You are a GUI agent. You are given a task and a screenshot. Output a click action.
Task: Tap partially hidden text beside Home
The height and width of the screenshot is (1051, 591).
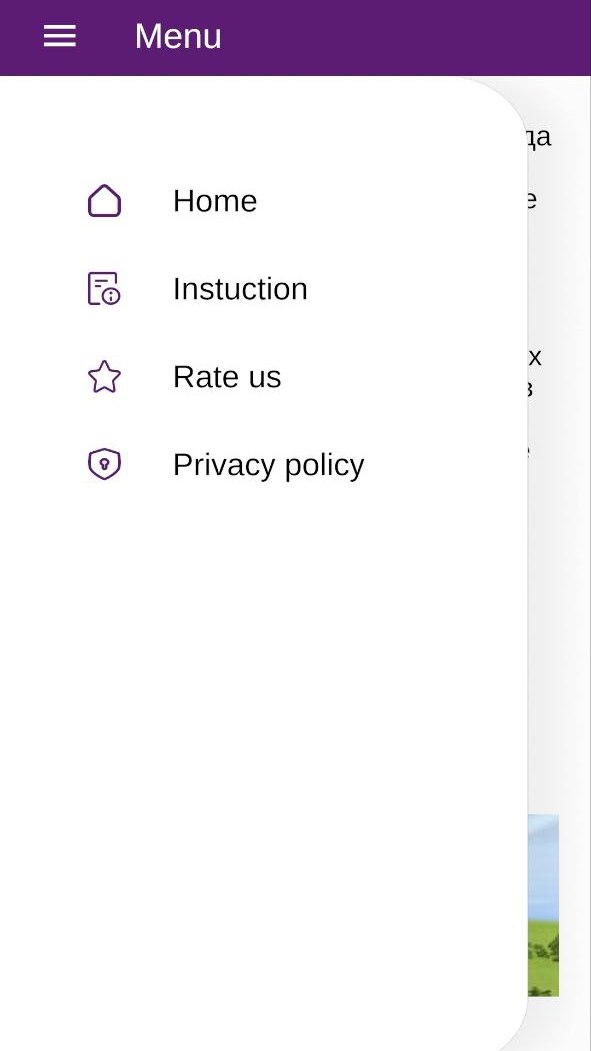[530, 200]
